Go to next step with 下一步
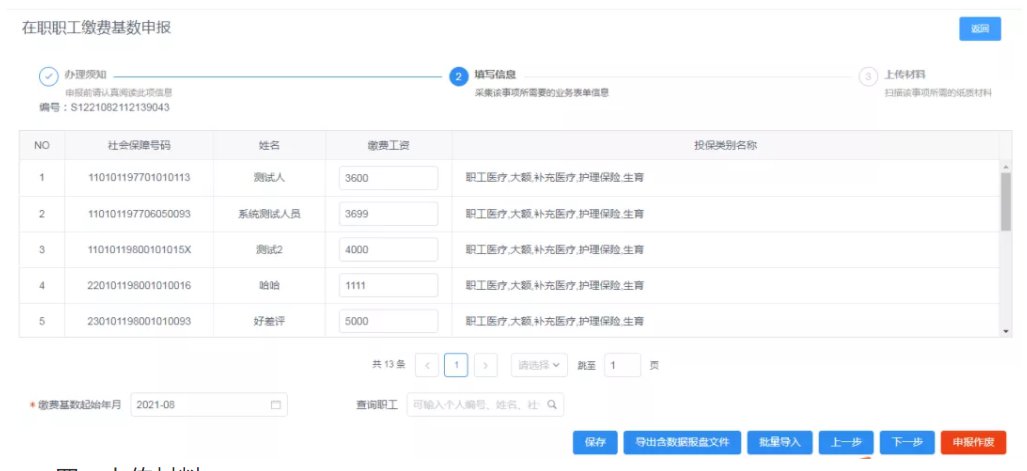The width and height of the screenshot is (1027, 471). 907,442
